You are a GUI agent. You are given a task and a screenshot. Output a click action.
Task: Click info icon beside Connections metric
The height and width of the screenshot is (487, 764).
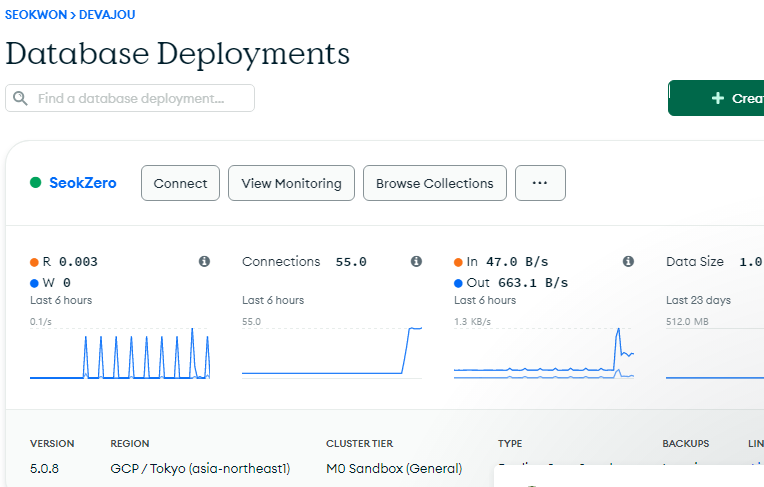tap(416, 261)
